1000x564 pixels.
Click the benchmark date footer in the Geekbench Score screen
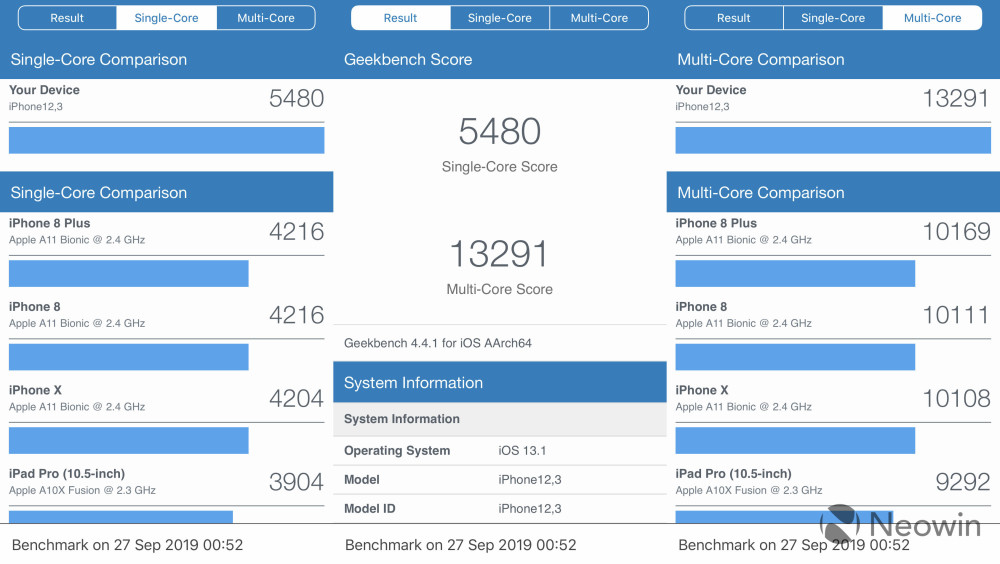[x=460, y=545]
